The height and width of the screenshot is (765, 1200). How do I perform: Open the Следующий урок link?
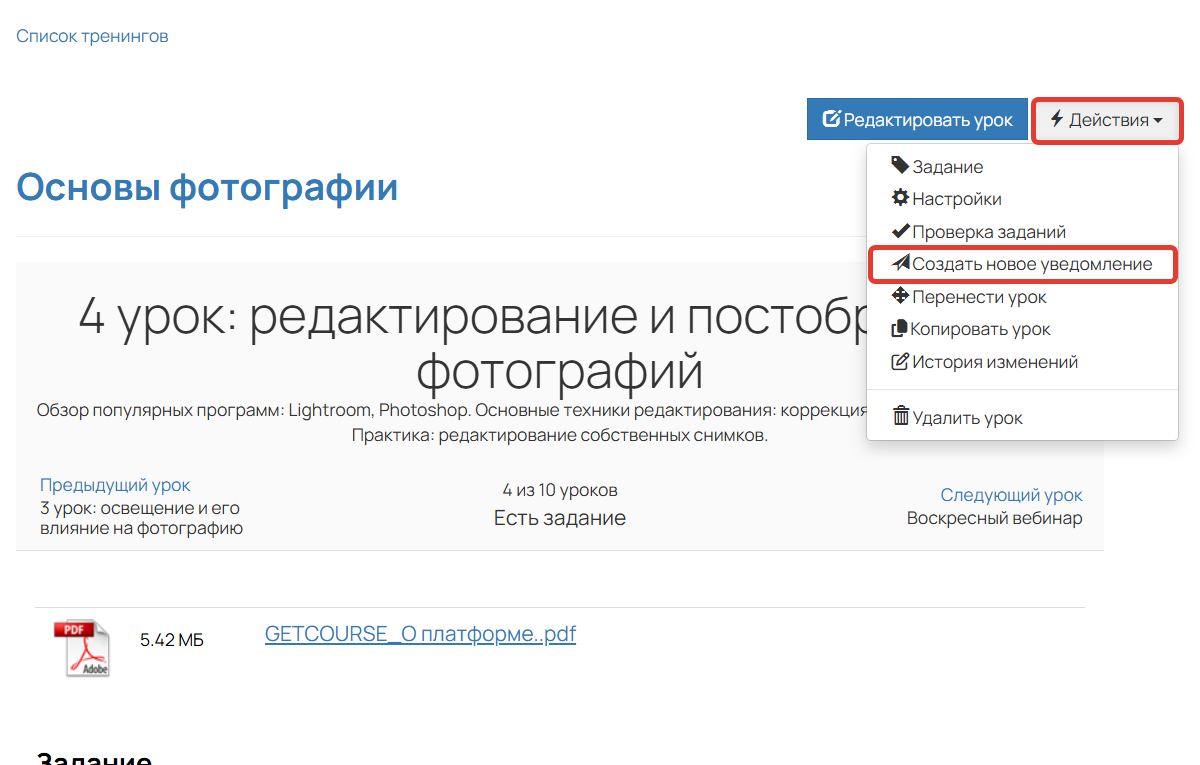(x=1011, y=495)
